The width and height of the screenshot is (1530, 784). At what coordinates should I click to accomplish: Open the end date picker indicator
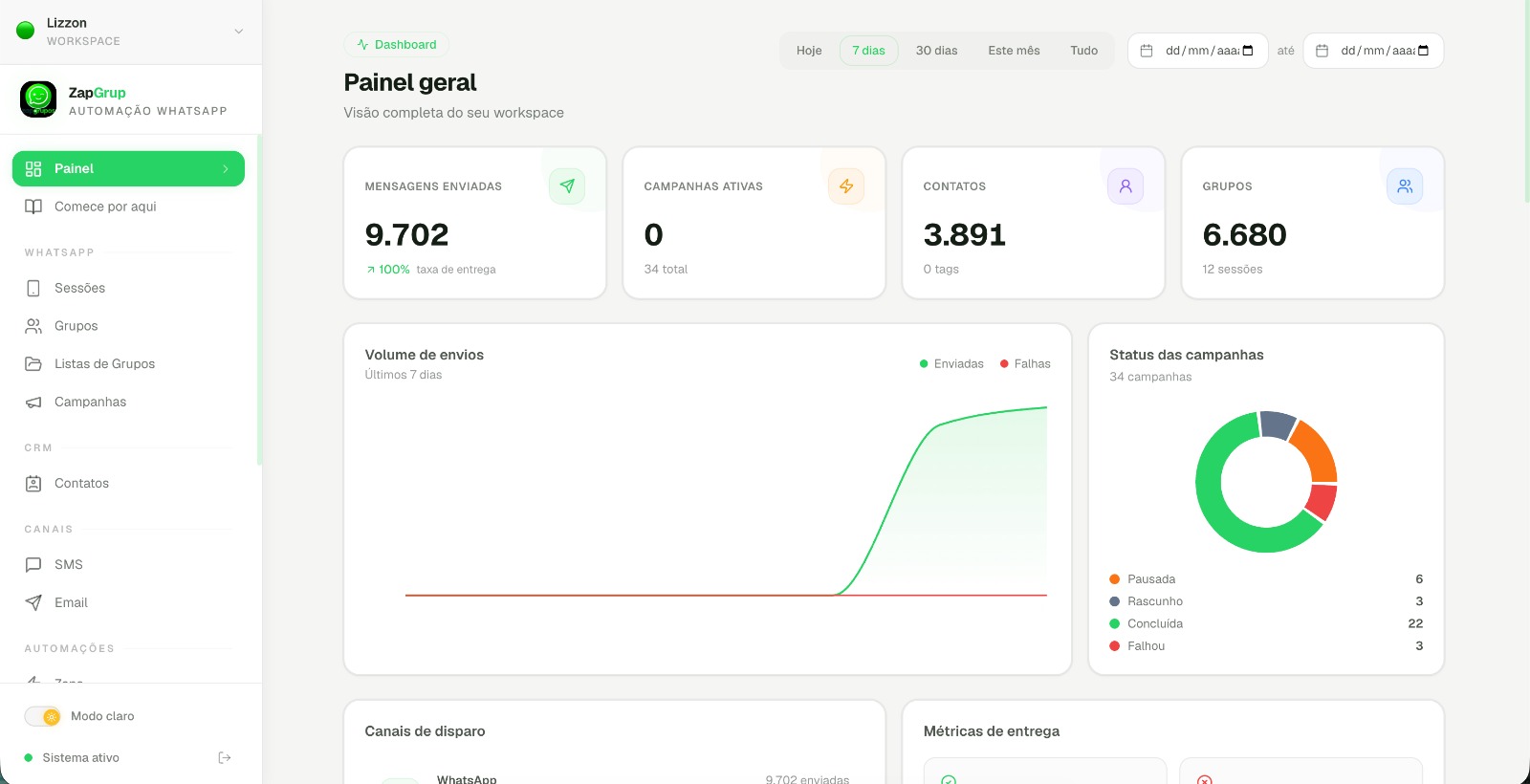1423,51
